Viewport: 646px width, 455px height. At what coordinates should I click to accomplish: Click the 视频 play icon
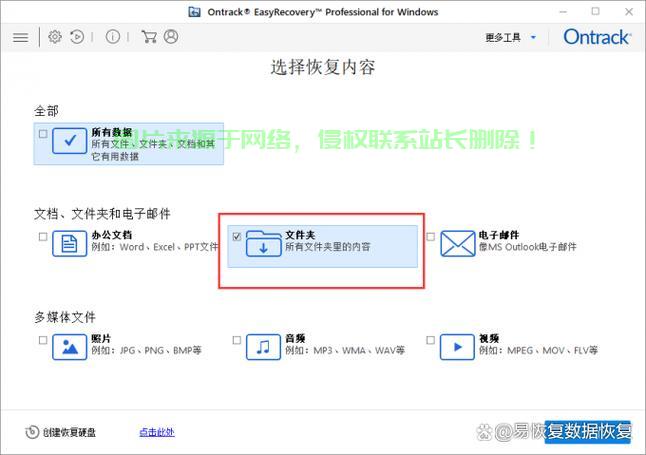coord(457,347)
